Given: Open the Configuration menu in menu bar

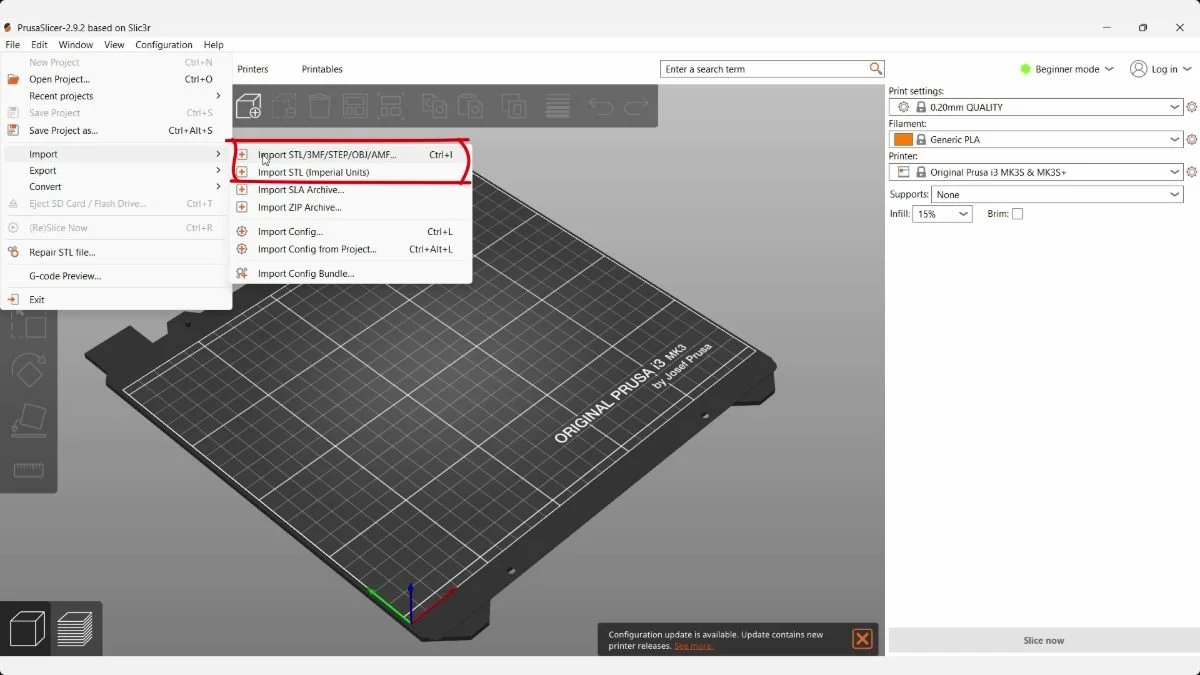Looking at the screenshot, I should click(164, 45).
